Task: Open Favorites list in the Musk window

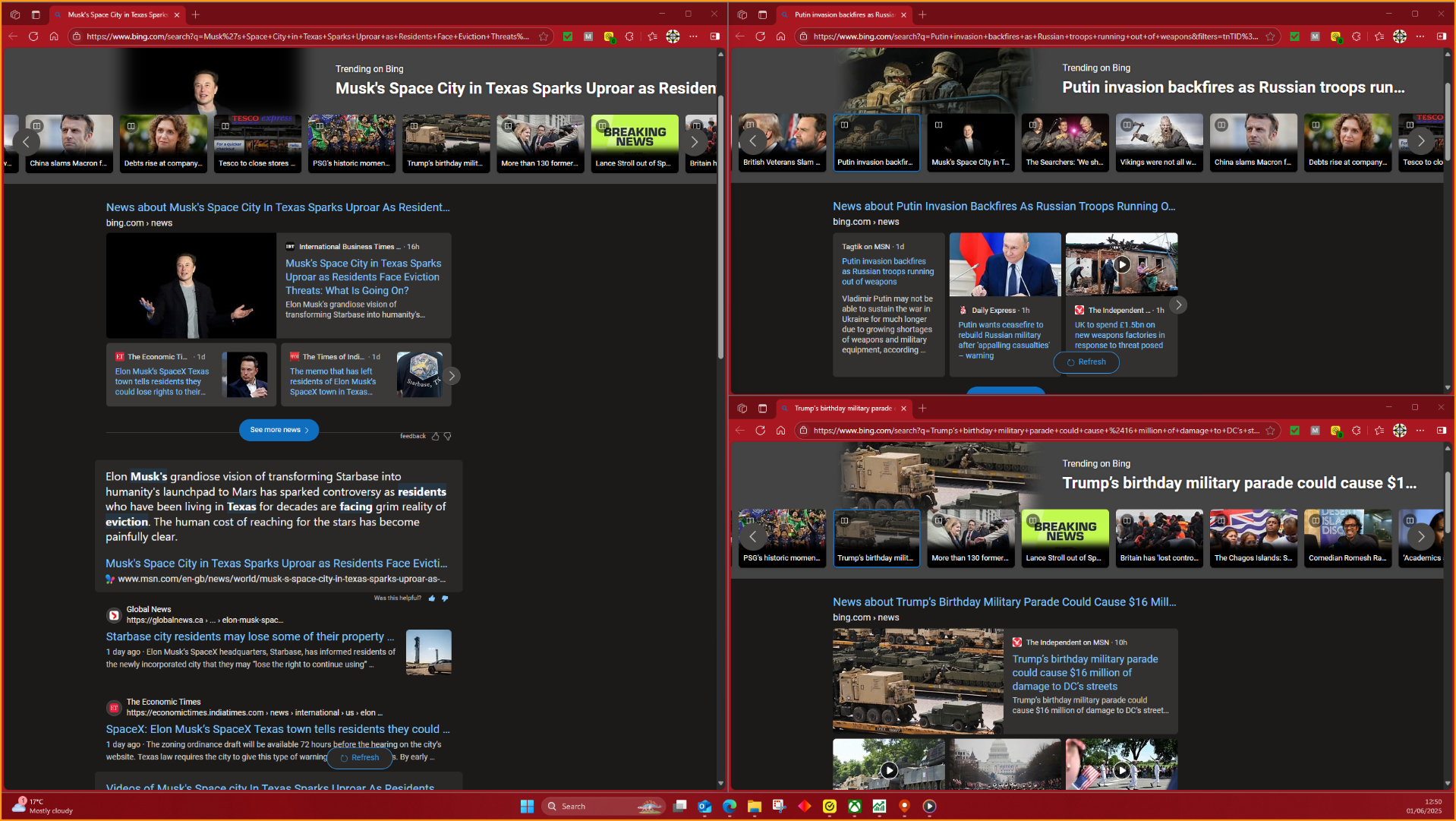Action: click(x=652, y=36)
